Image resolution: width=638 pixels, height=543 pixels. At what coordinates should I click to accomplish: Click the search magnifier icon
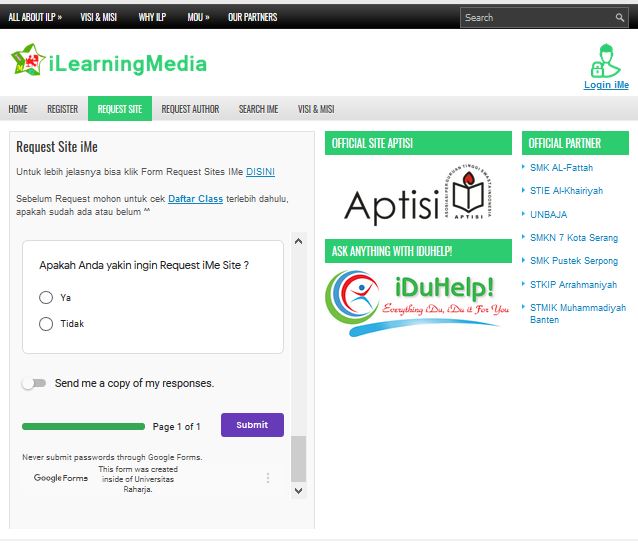pyautogui.click(x=619, y=17)
